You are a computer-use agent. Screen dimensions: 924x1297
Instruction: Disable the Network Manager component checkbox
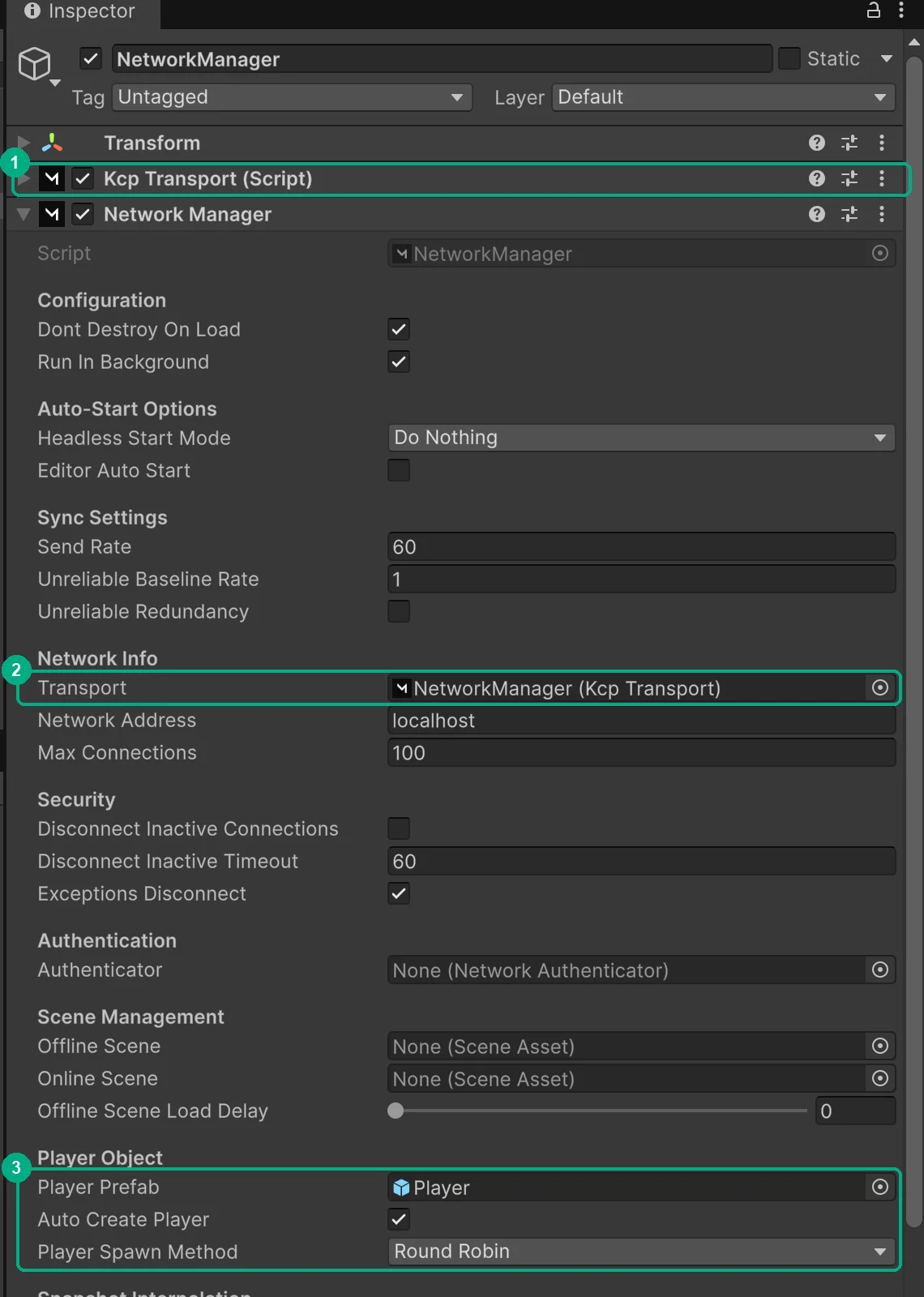click(x=83, y=214)
